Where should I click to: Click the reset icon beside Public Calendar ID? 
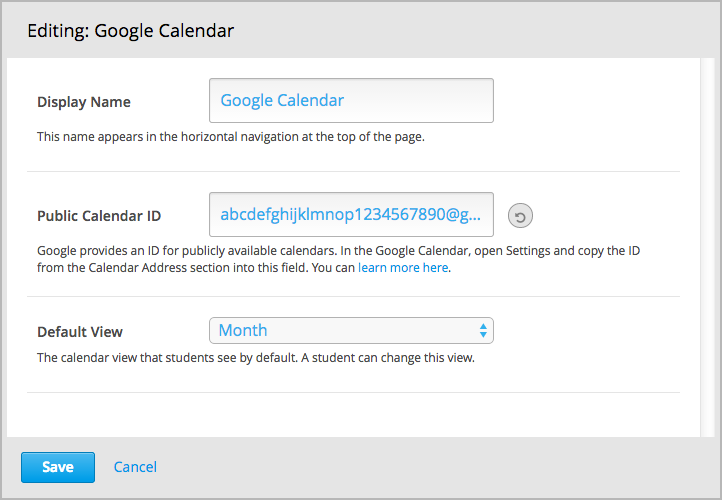click(520, 215)
